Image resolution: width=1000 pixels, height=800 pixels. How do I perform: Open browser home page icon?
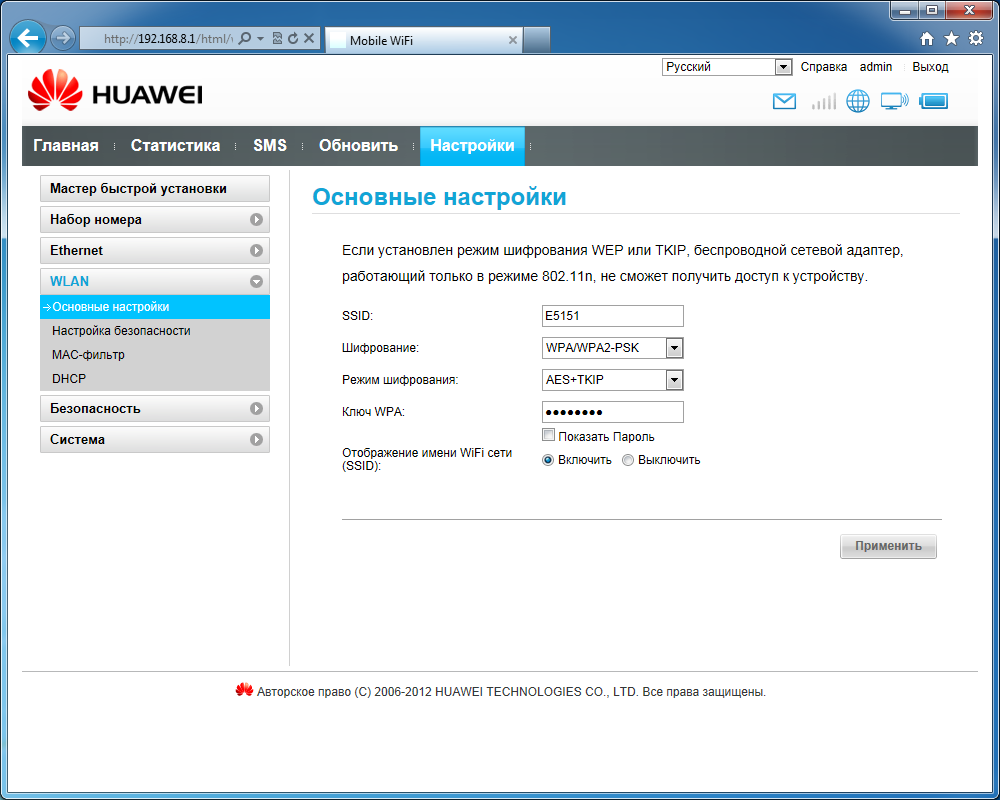927,39
